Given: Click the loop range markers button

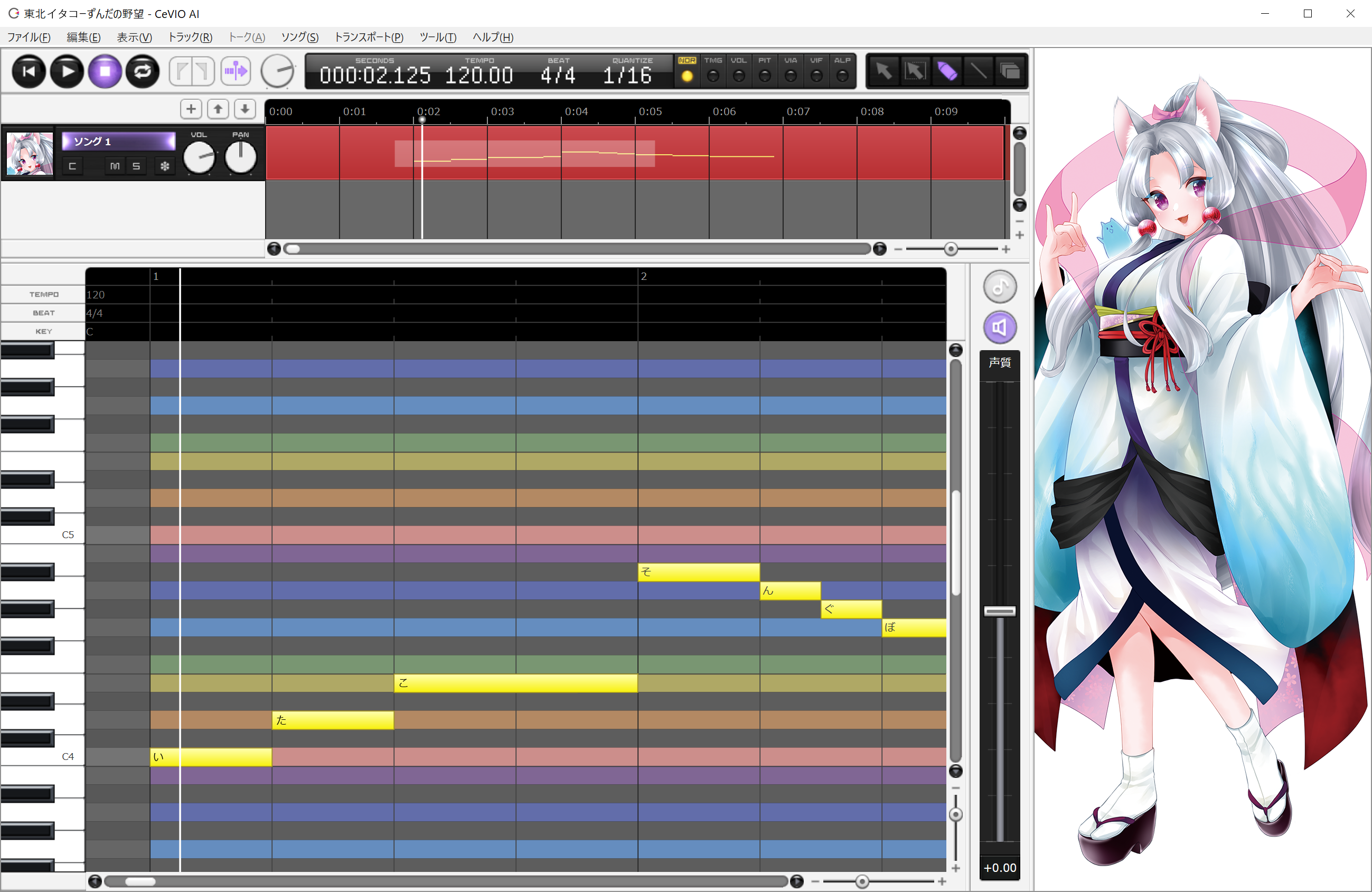Looking at the screenshot, I should pyautogui.click(x=192, y=71).
